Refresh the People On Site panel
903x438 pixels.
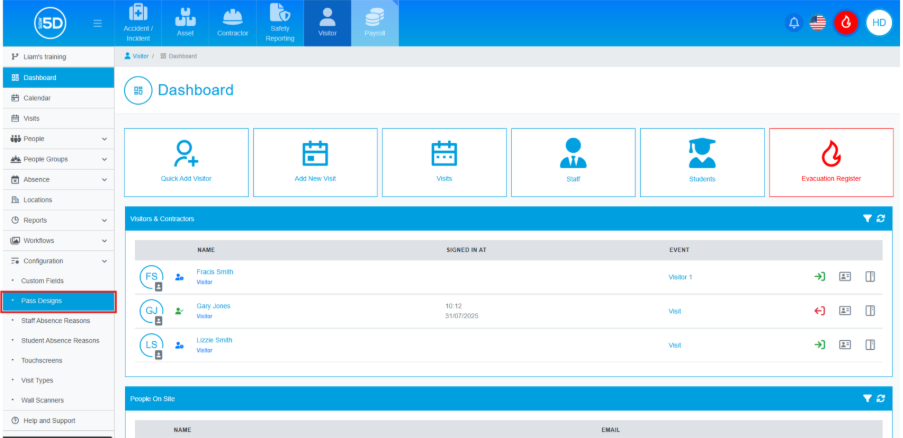tap(881, 398)
